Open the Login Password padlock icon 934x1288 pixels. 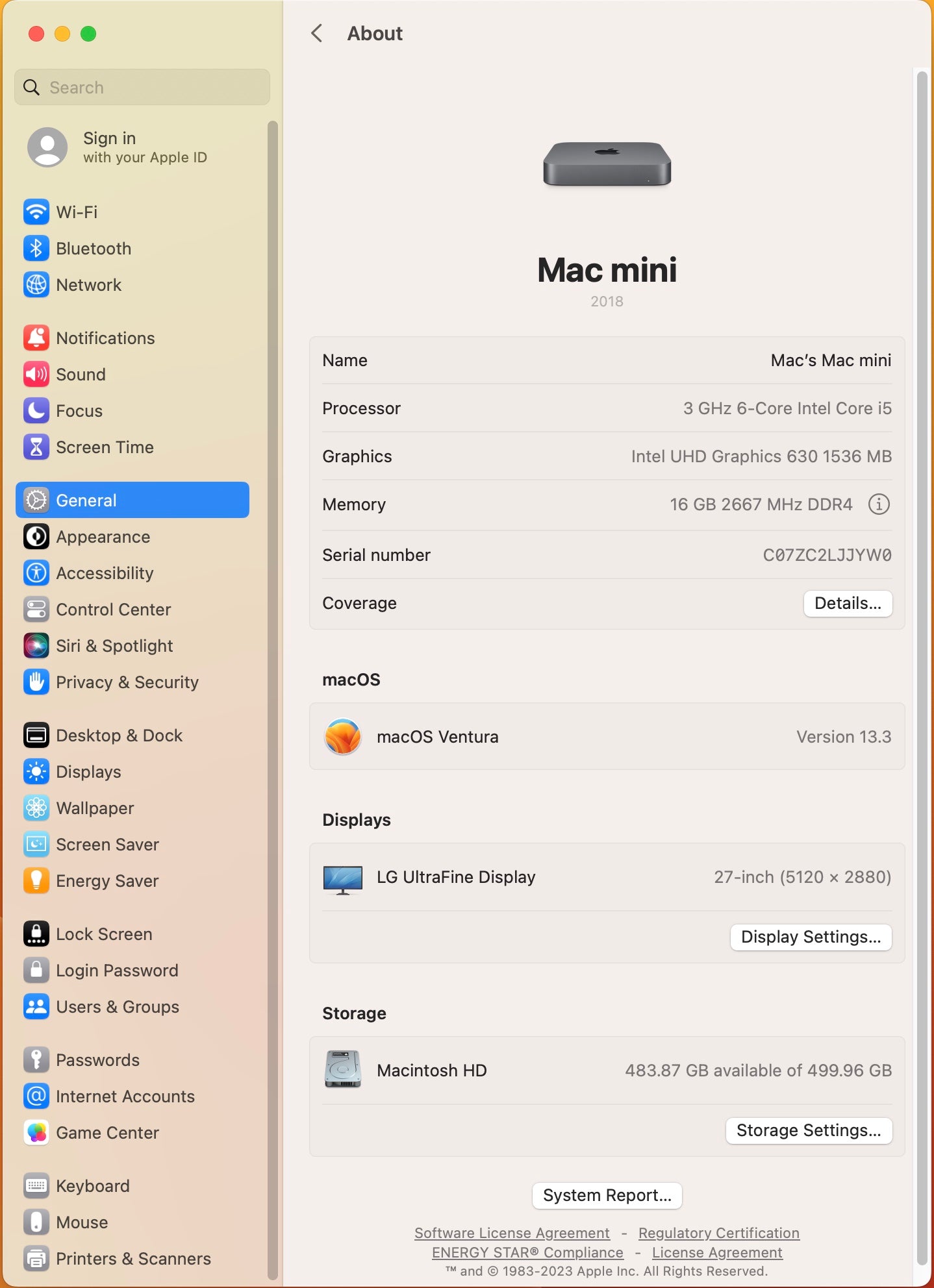[x=36, y=971]
